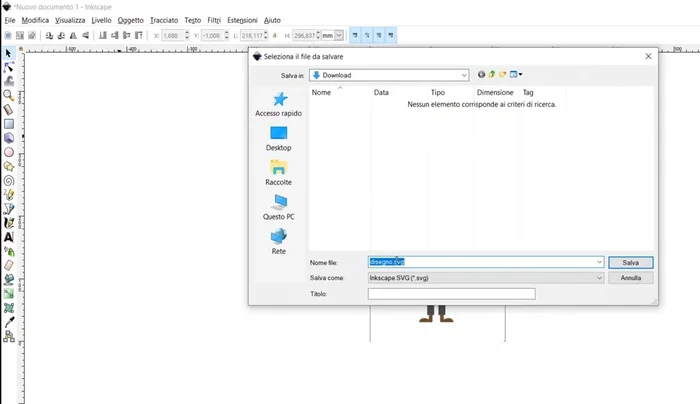
Task: Toggle scale rounded corners option
Action: (367, 35)
